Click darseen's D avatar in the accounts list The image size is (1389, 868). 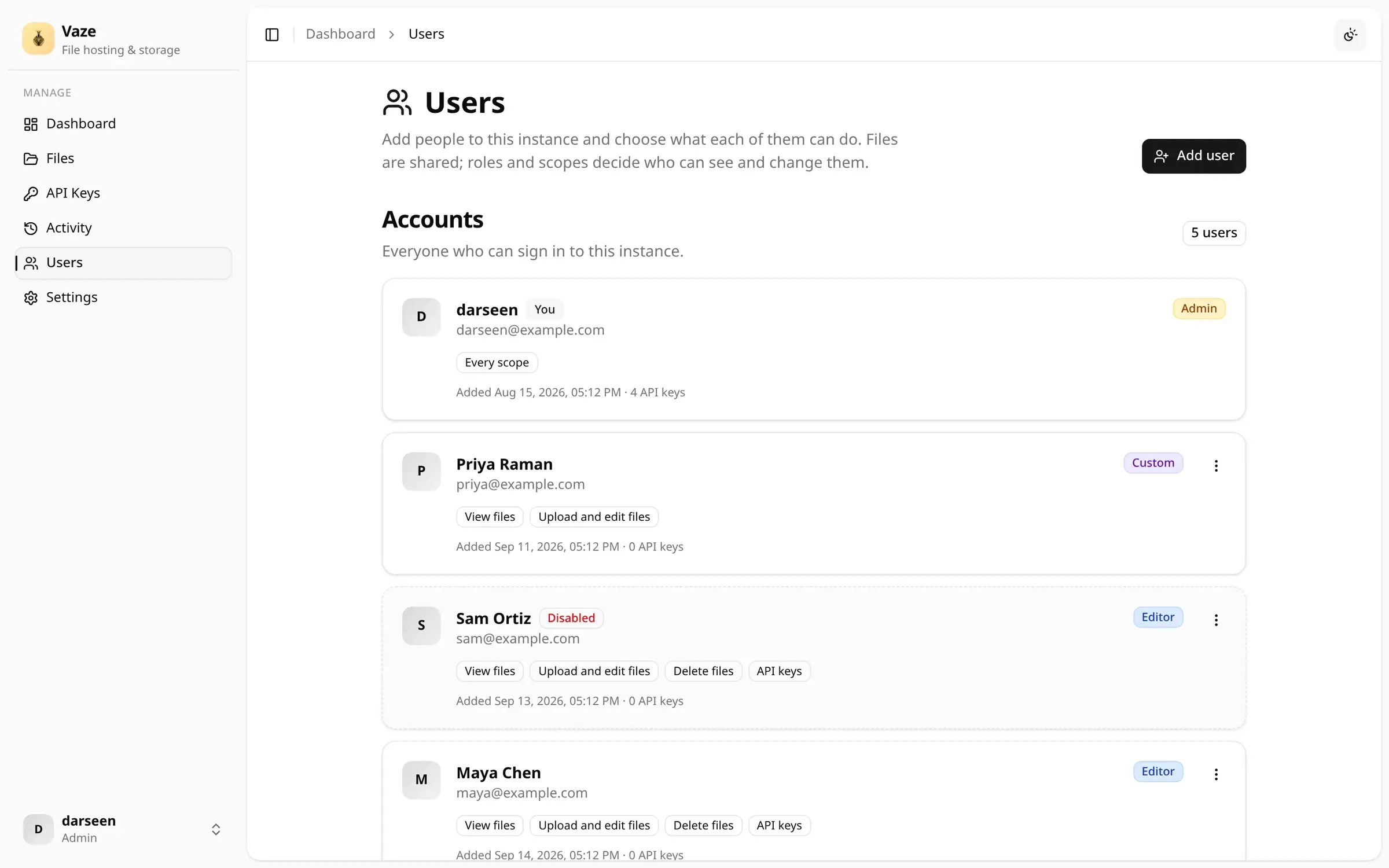pyautogui.click(x=421, y=317)
